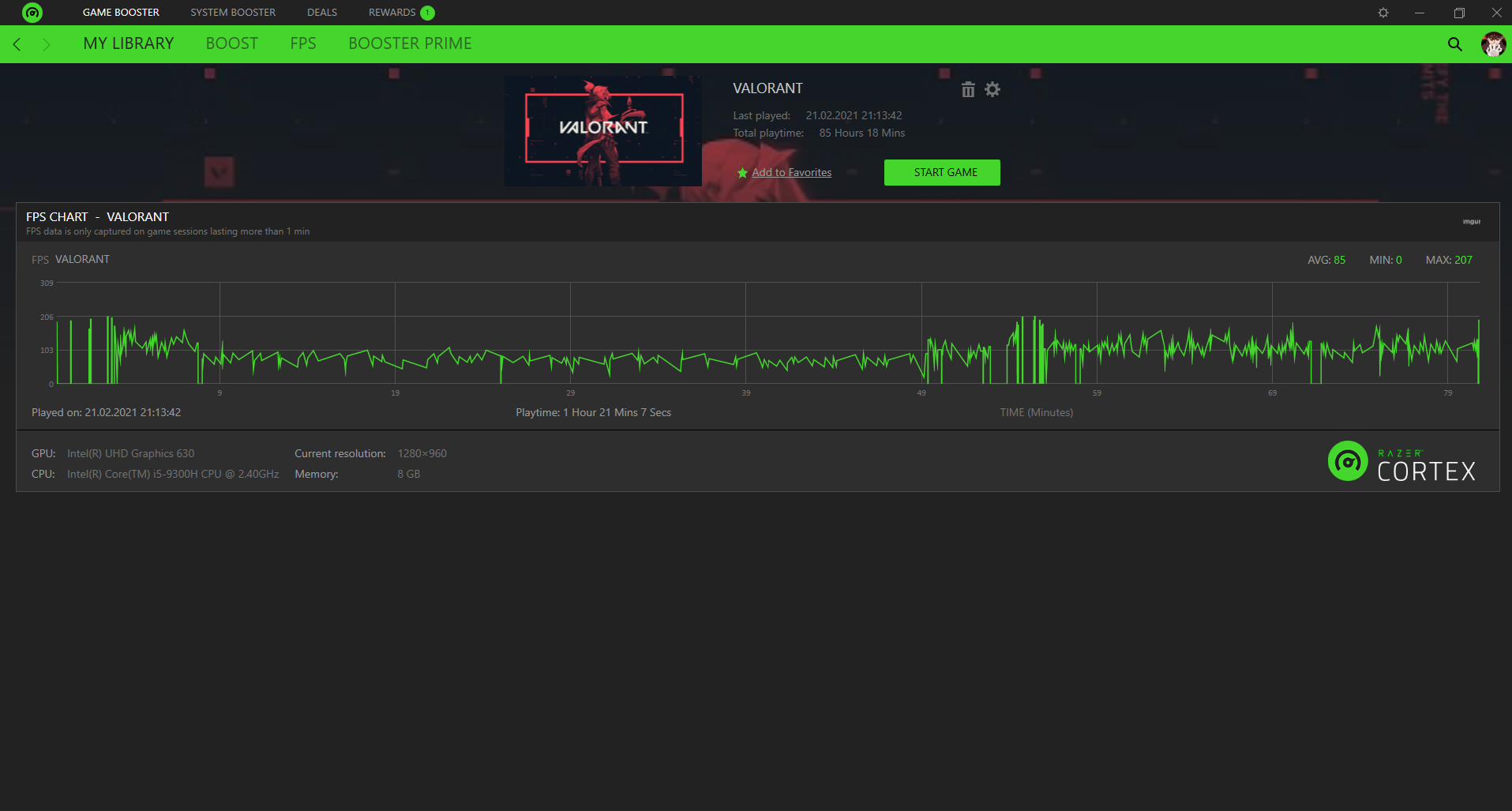Click the Start Game button
This screenshot has width=1512, height=811.
942,172
